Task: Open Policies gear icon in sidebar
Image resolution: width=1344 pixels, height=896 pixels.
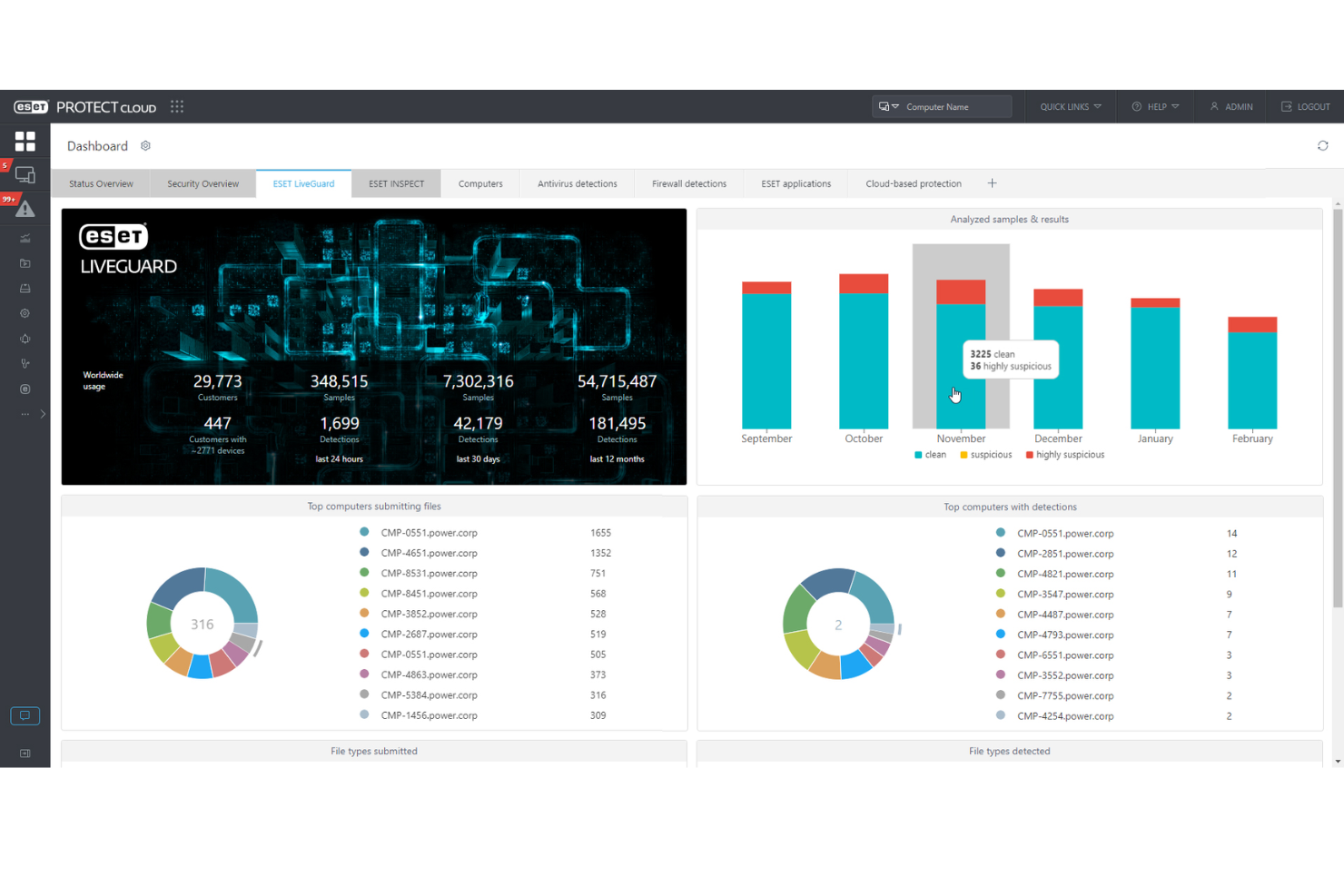Action: 25,313
